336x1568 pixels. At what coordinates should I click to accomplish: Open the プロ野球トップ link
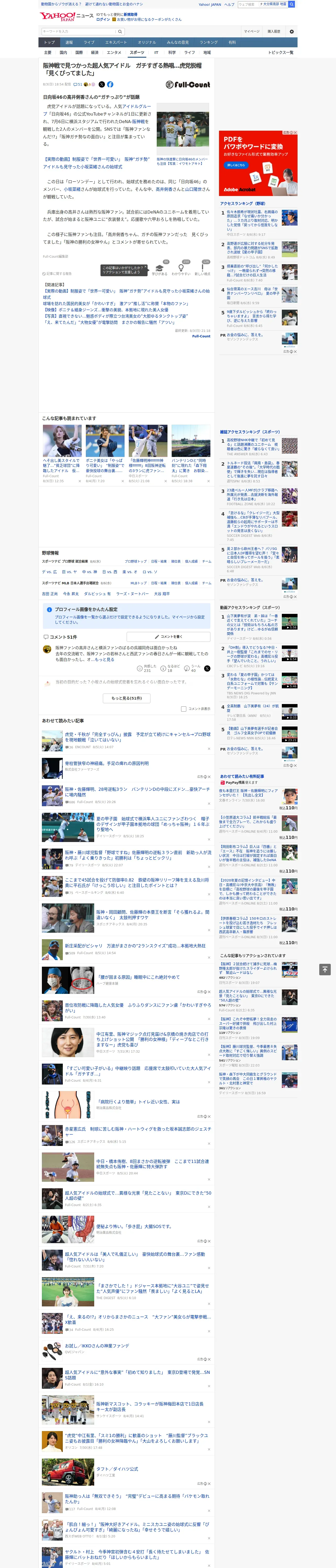(135, 561)
